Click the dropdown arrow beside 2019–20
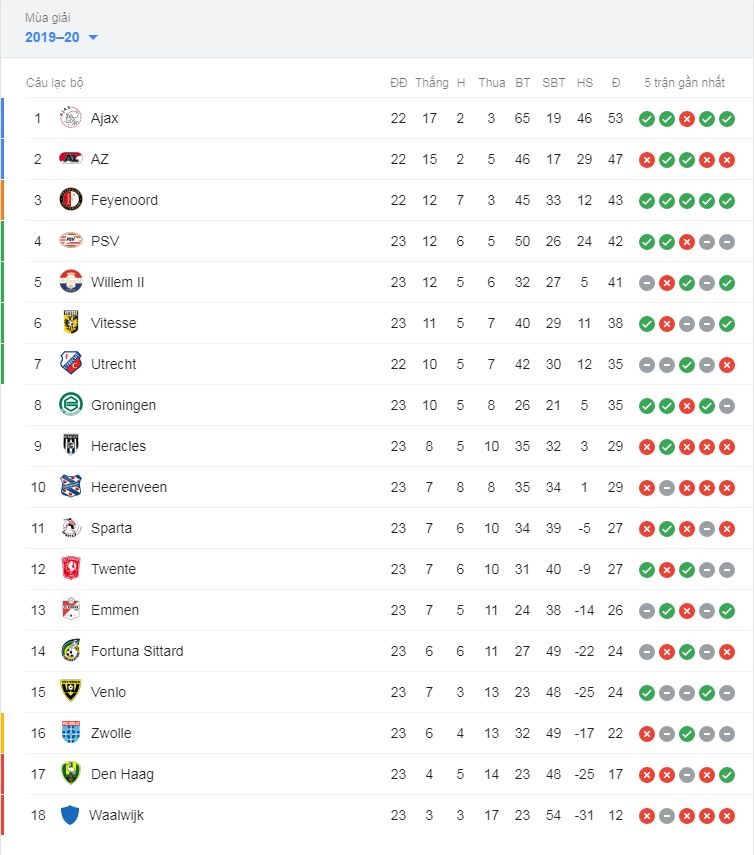754x855 pixels. (93, 38)
